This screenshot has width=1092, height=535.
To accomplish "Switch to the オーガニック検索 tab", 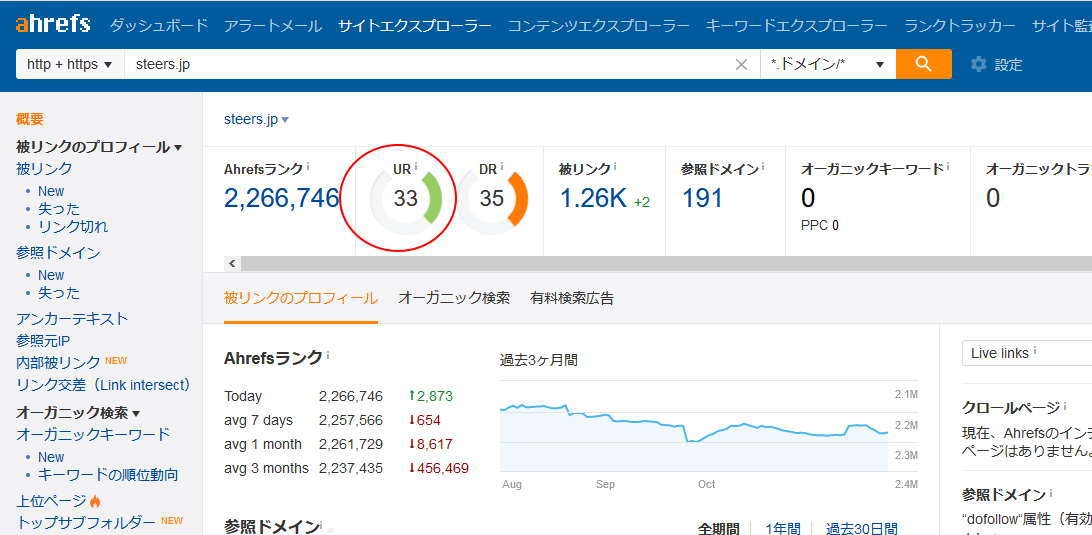I will [x=454, y=298].
